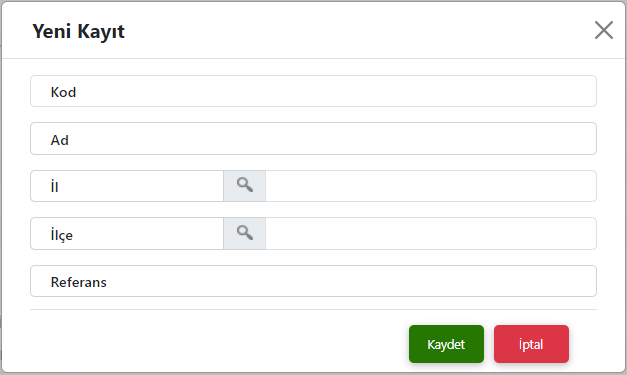Cancel with the İptal button
627x375 pixels.
[x=531, y=344]
